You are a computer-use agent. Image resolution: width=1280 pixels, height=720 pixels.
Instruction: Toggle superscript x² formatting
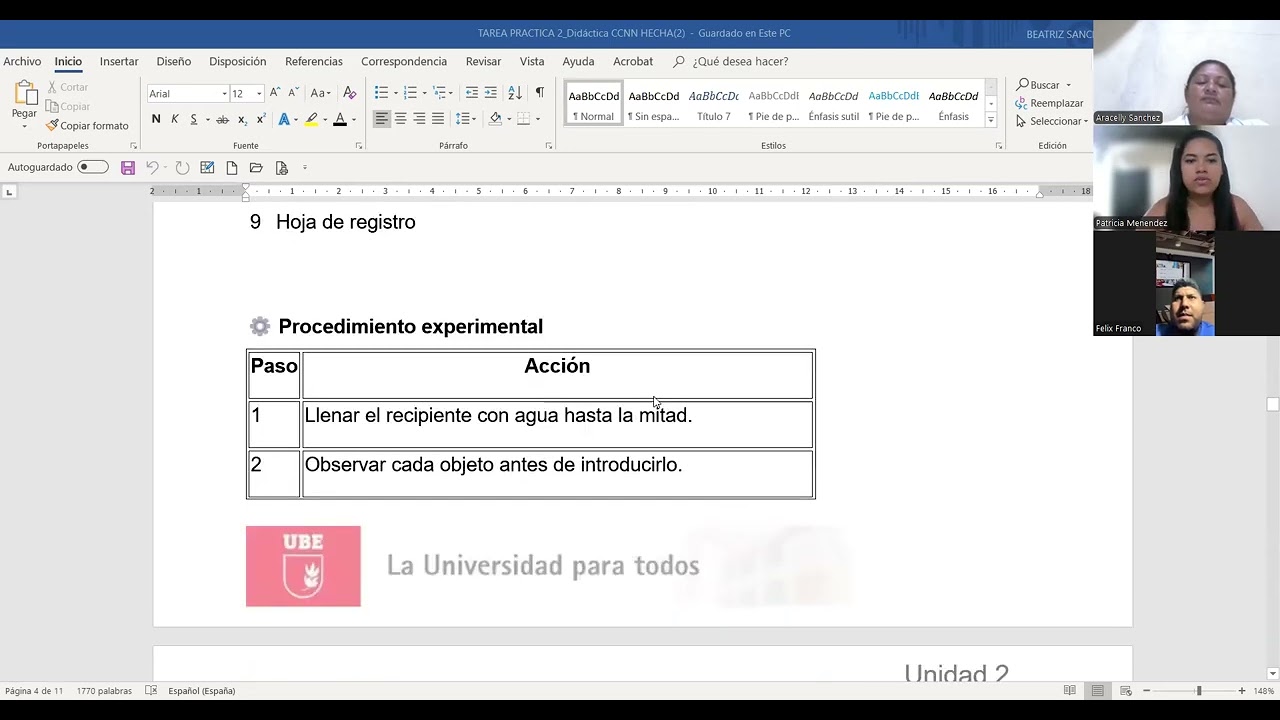click(261, 119)
